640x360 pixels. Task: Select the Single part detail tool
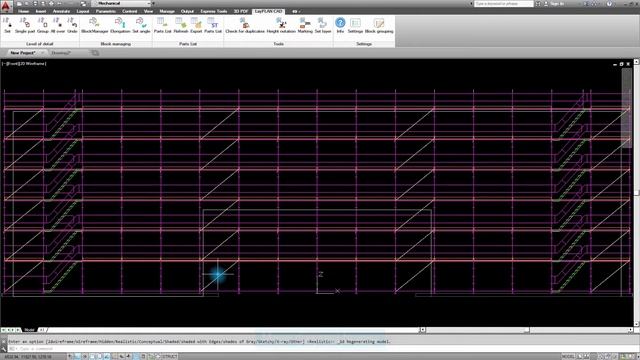coord(25,25)
